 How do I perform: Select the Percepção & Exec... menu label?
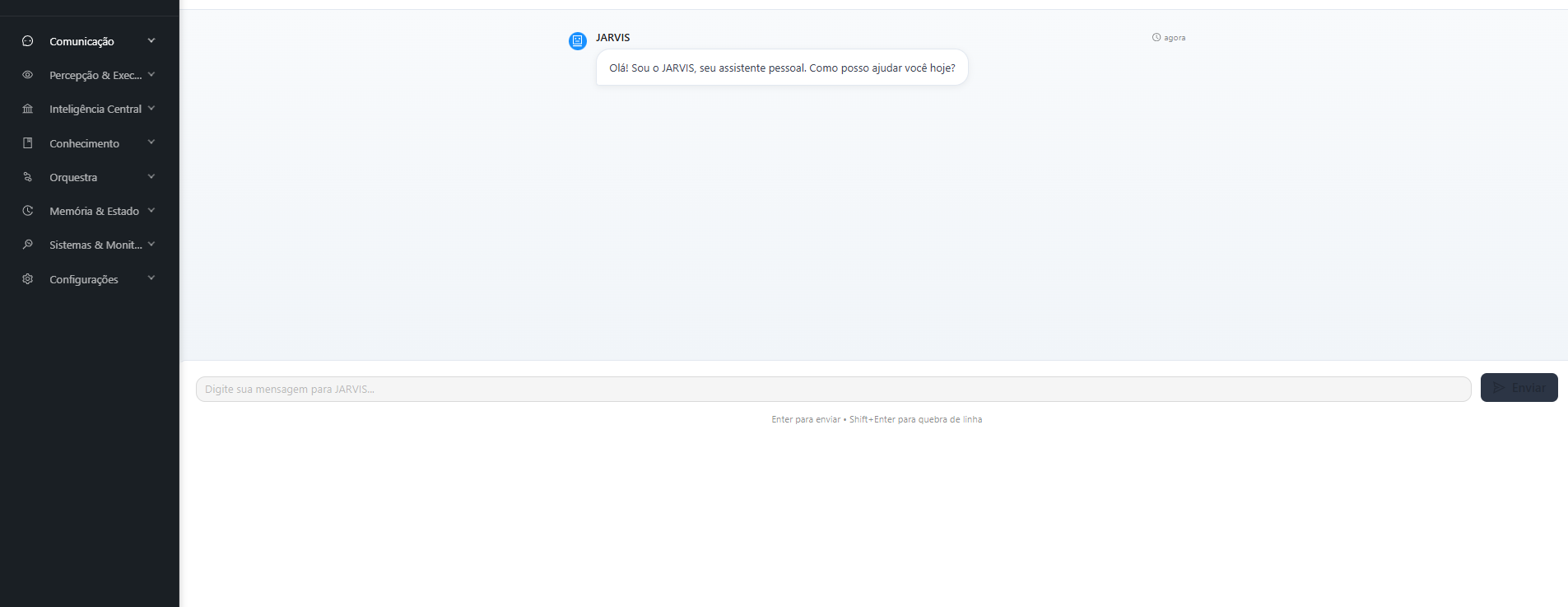(x=95, y=76)
